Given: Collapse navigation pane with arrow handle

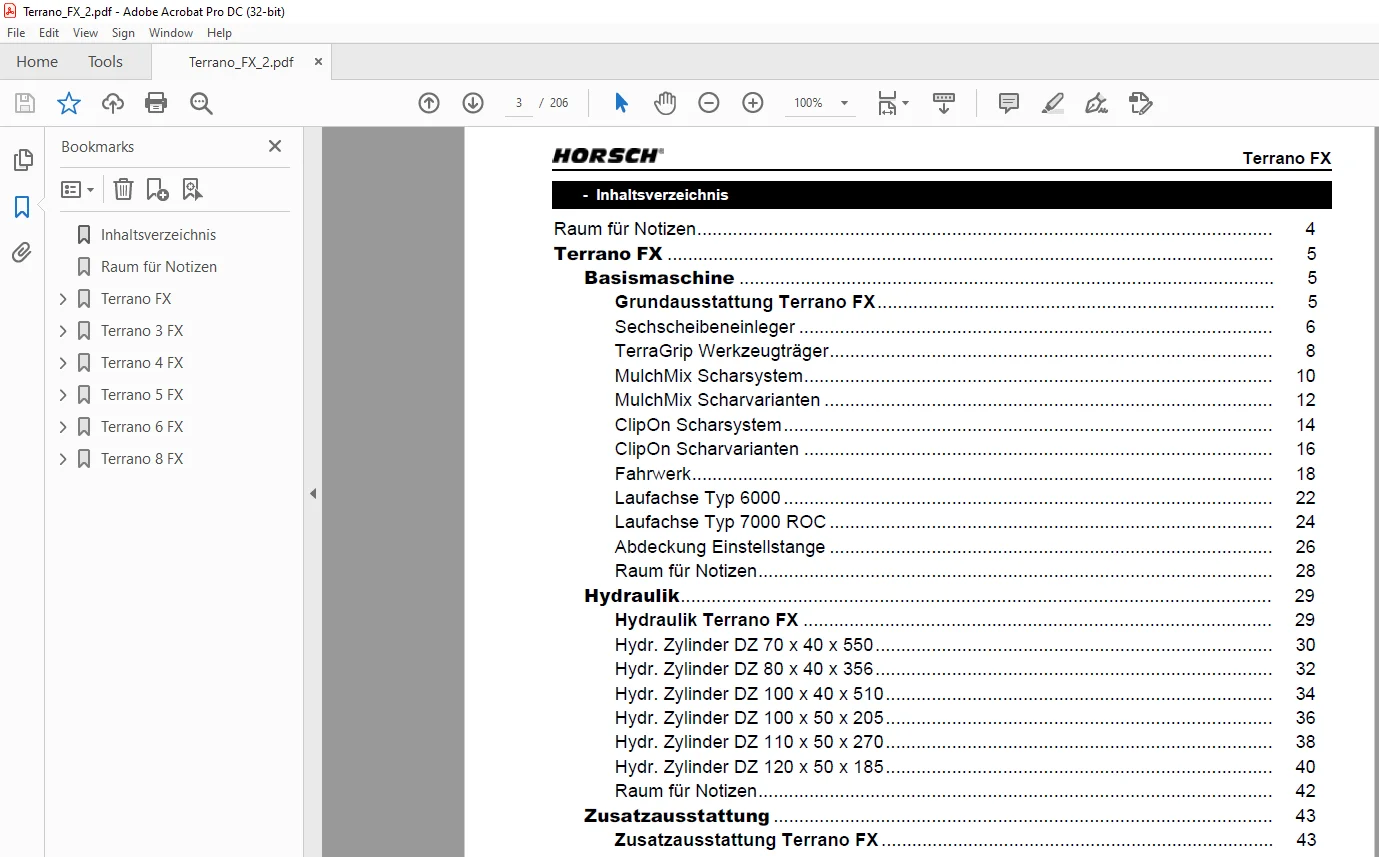Looking at the screenshot, I should tap(313, 493).
